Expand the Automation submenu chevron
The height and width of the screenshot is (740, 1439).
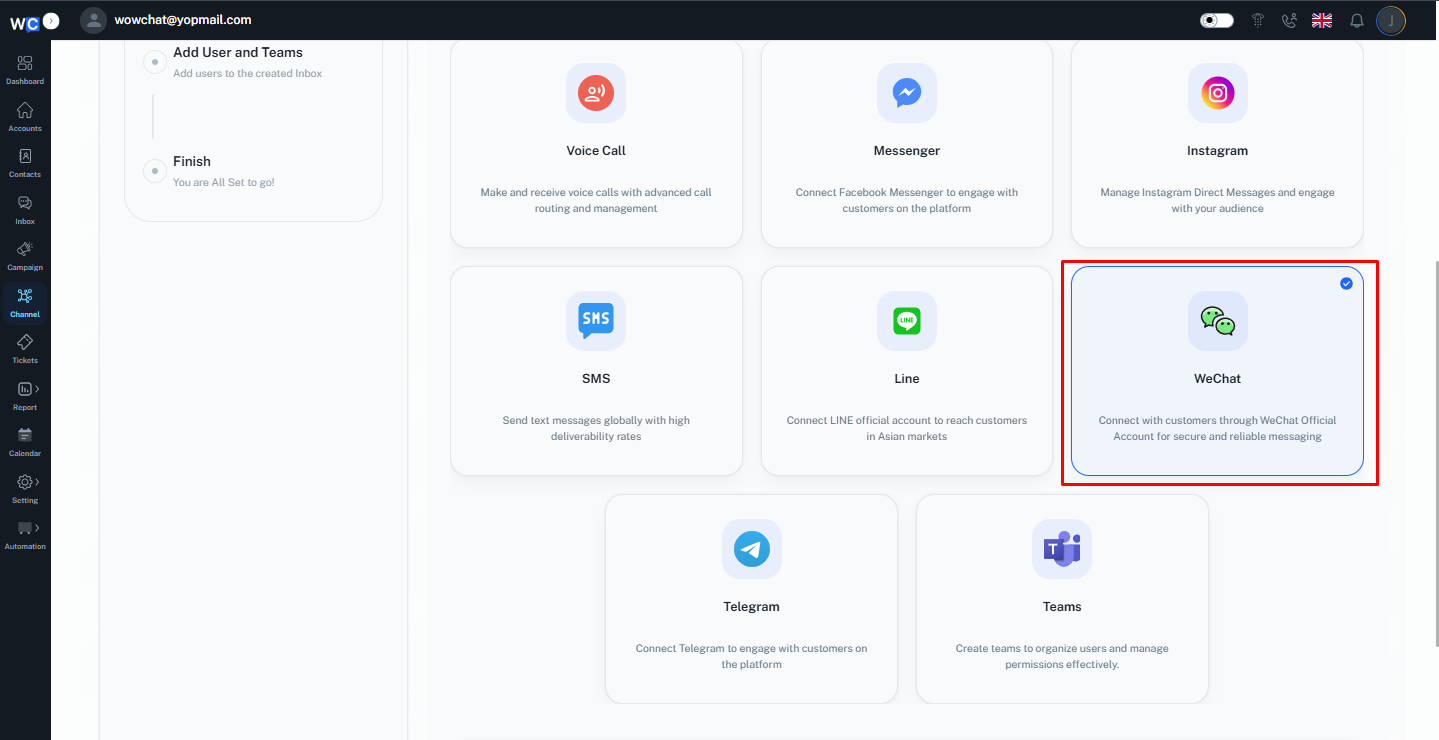37,527
